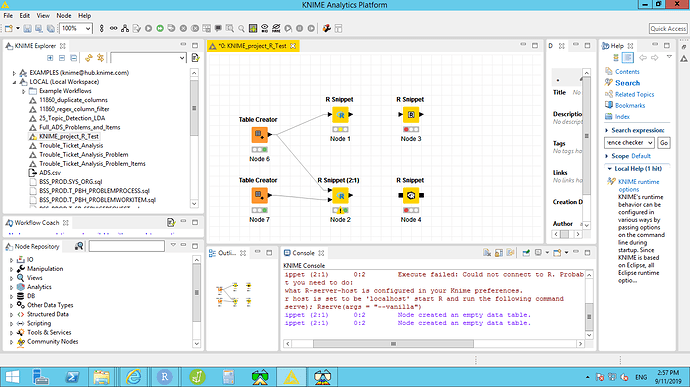
Task: Select Table Creator Node 7 on canvas
Action: click(260, 195)
